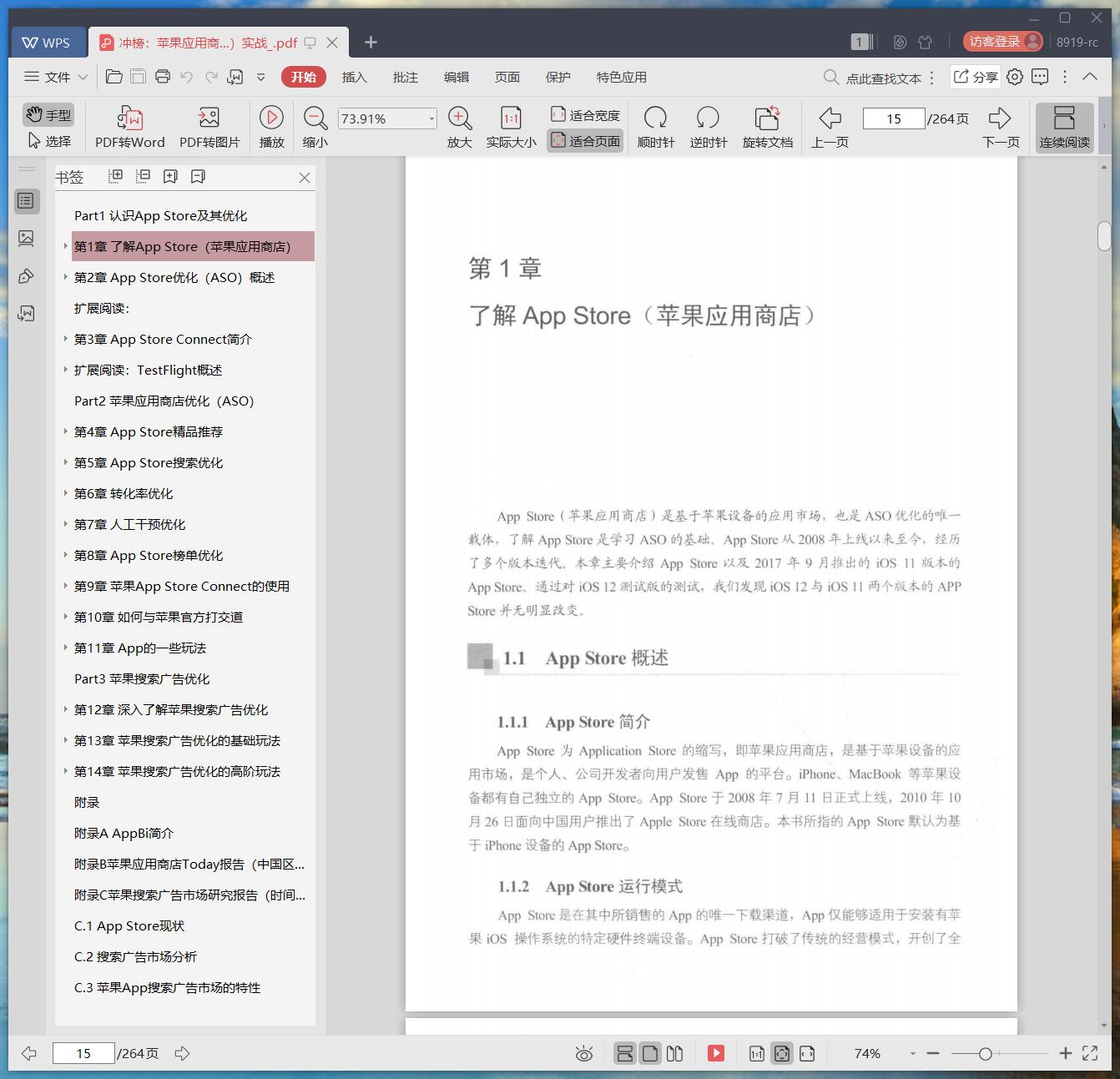
Task: Open the 文件 menu dropdown arrow
Action: (83, 77)
